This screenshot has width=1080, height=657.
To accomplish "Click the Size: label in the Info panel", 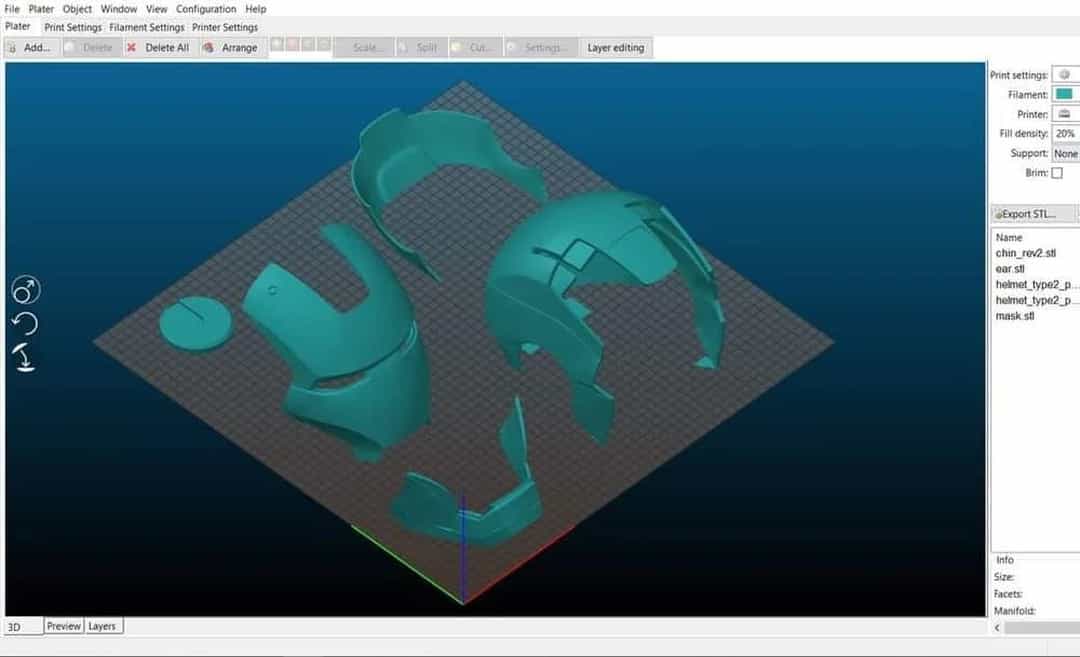I will (1004, 577).
